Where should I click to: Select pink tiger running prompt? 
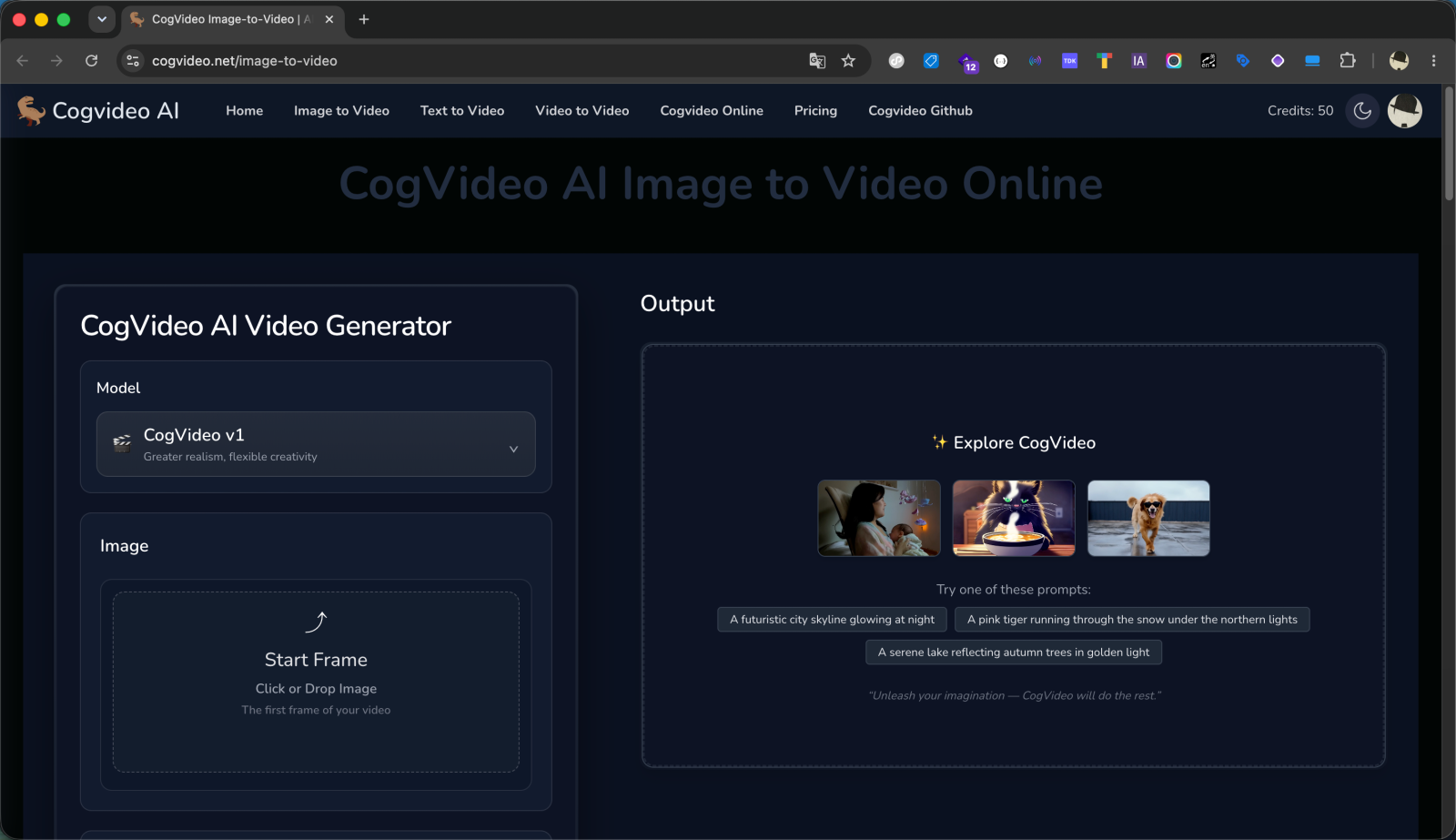[1132, 620]
